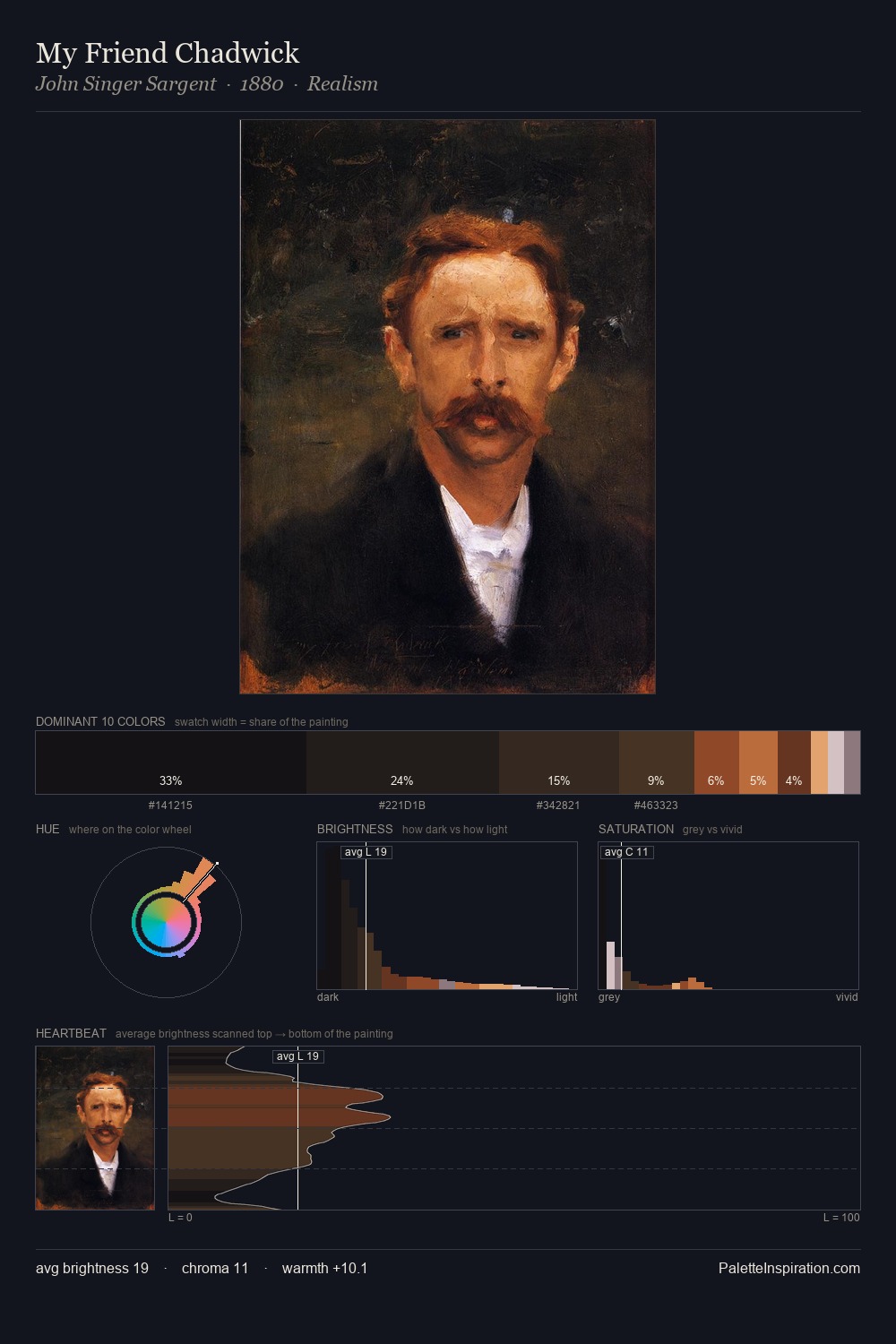Click the 'HUE' section heading
The image size is (896, 1344).
[x=47, y=829]
